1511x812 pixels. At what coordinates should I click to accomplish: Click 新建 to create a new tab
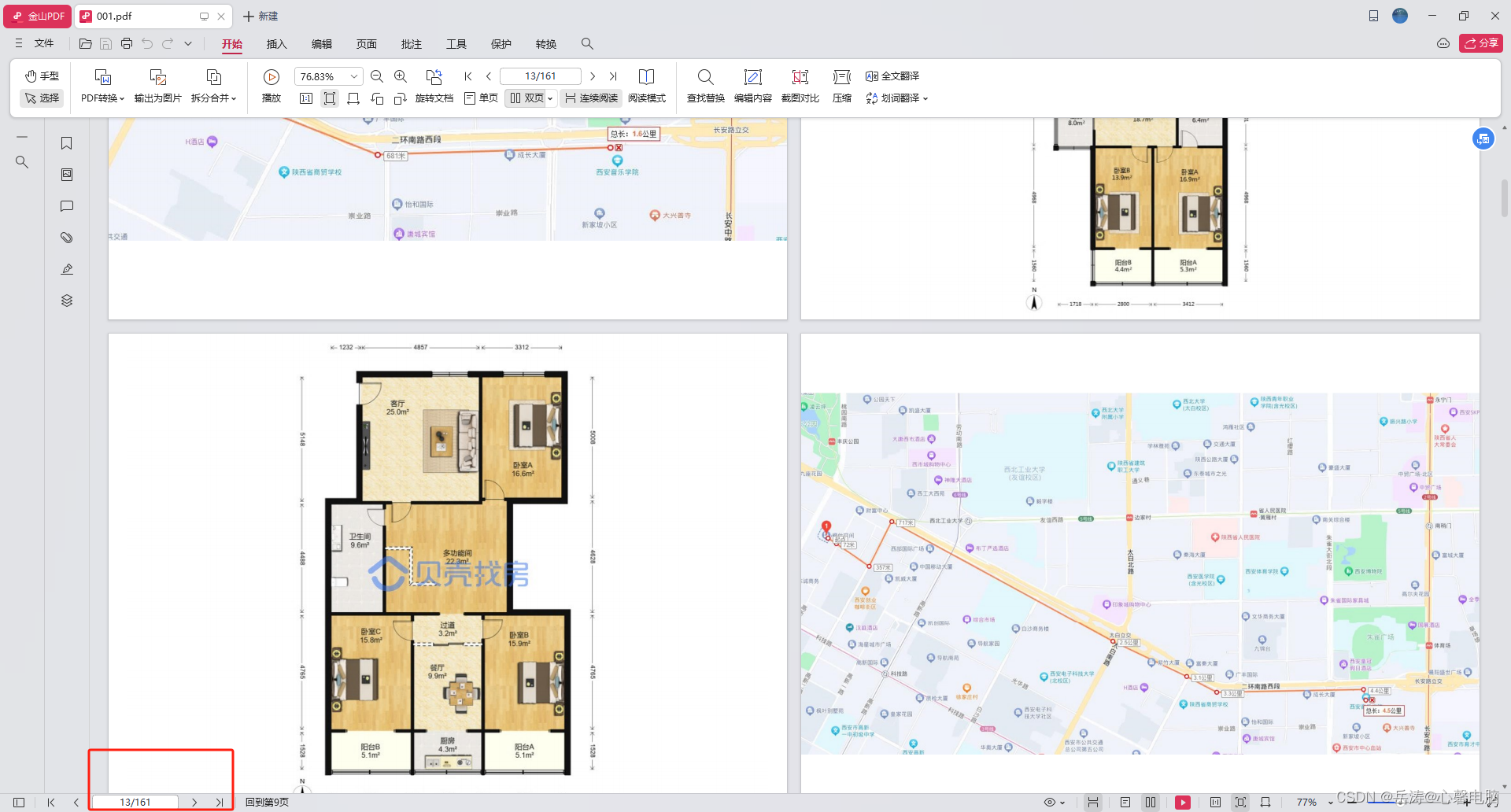click(260, 16)
